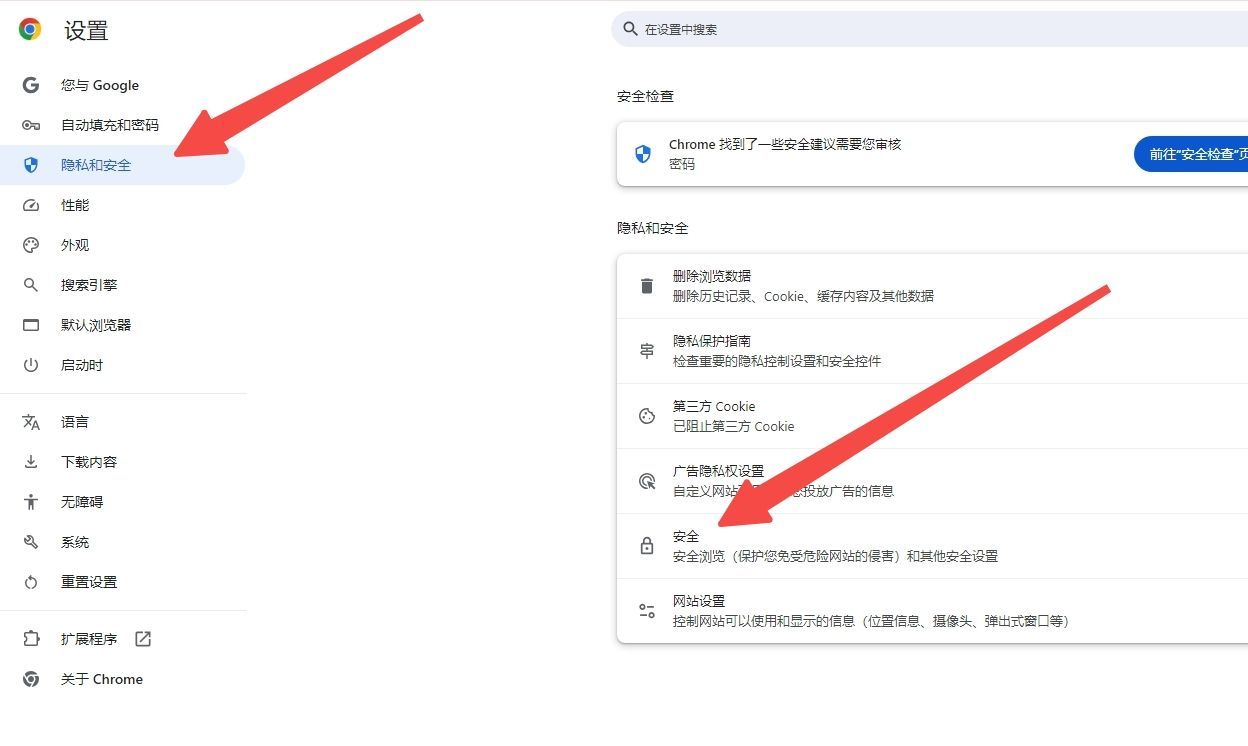
Task: Click text Chrome 找到了一些安全建议需要您审核
Action: [785, 144]
